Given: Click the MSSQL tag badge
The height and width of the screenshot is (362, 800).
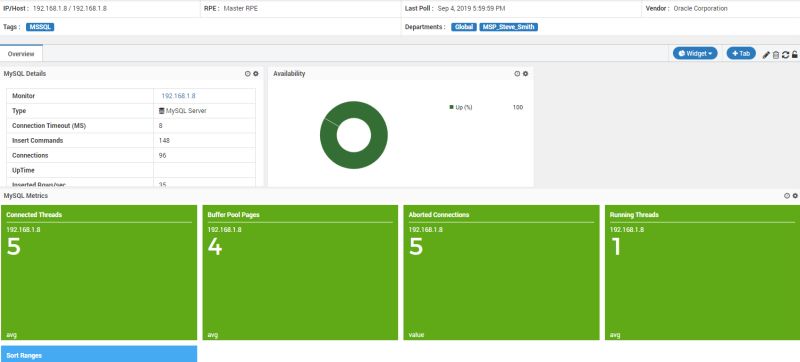Looking at the screenshot, I should 40,27.
